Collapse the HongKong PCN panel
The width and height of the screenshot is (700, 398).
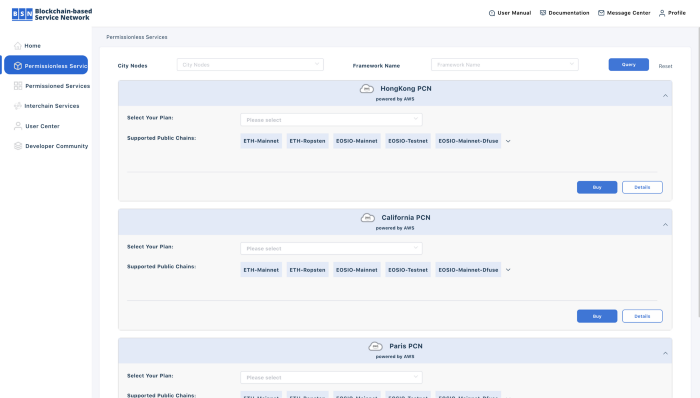[x=665, y=95]
